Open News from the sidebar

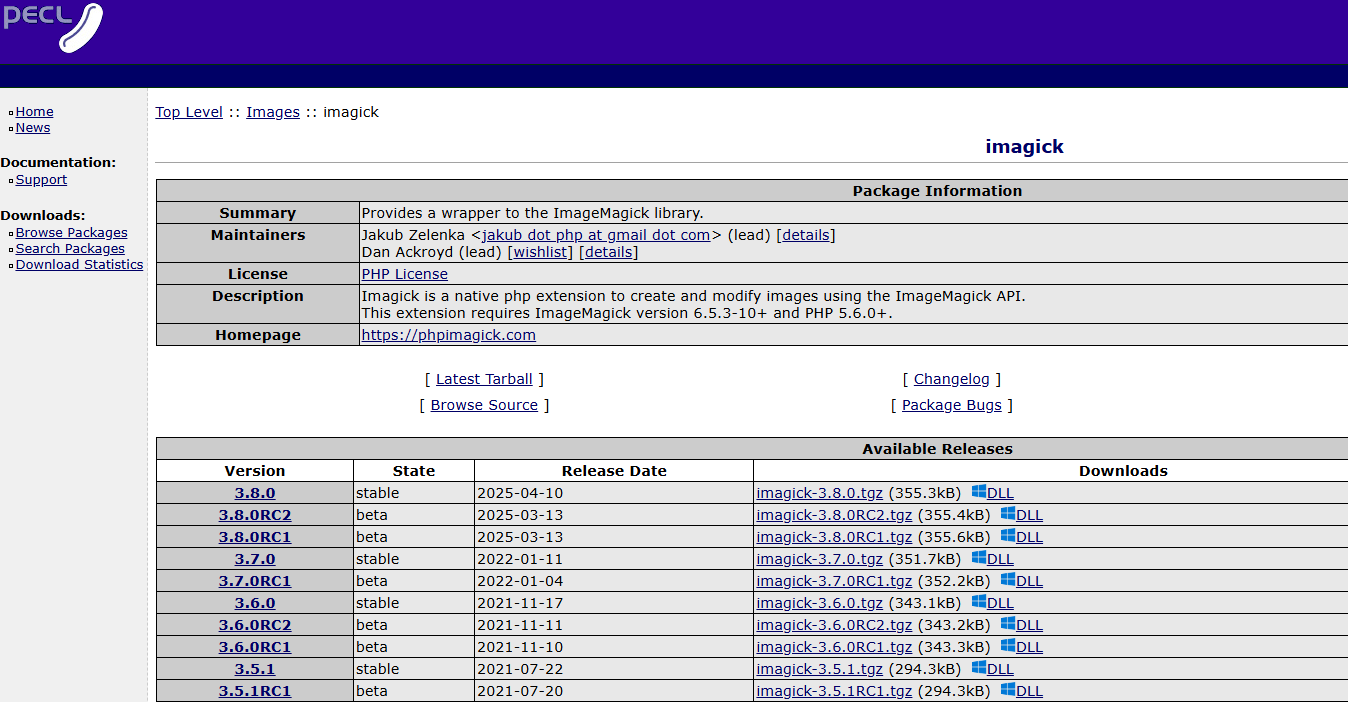point(32,128)
